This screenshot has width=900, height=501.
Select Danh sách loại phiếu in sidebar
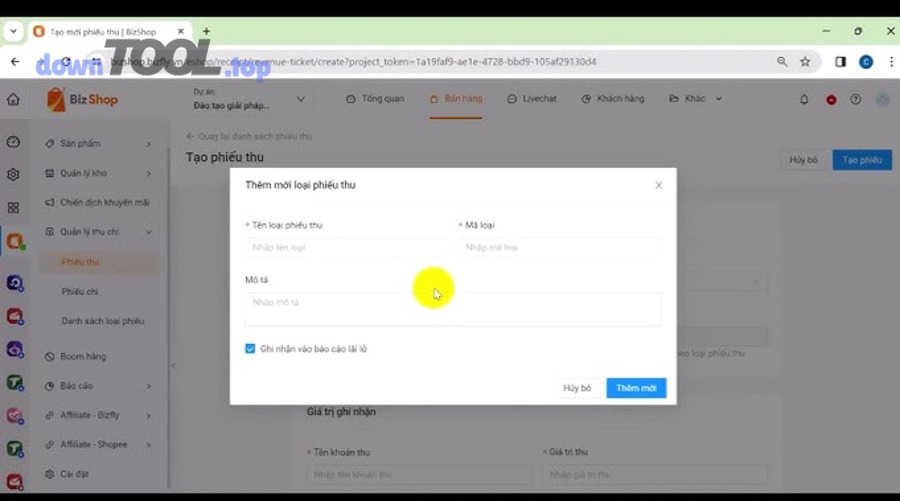coord(103,321)
